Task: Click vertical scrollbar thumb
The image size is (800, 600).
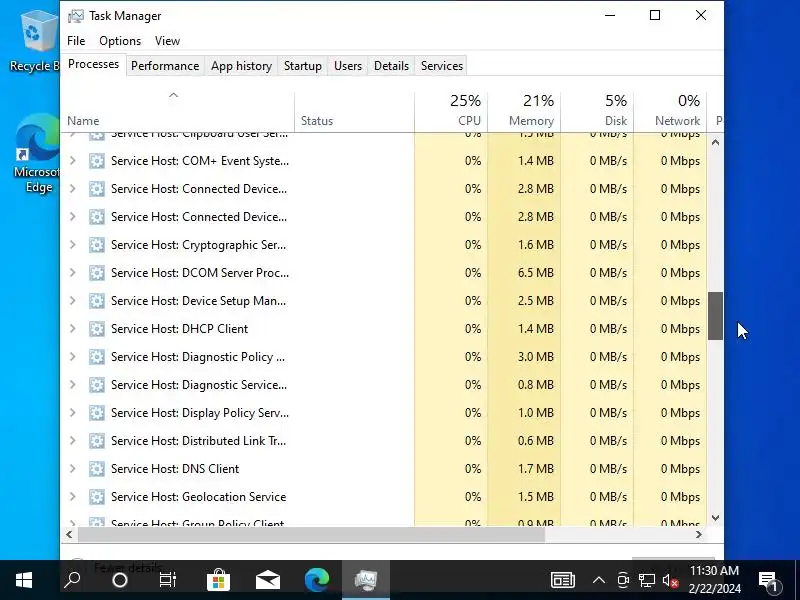Action: click(715, 316)
